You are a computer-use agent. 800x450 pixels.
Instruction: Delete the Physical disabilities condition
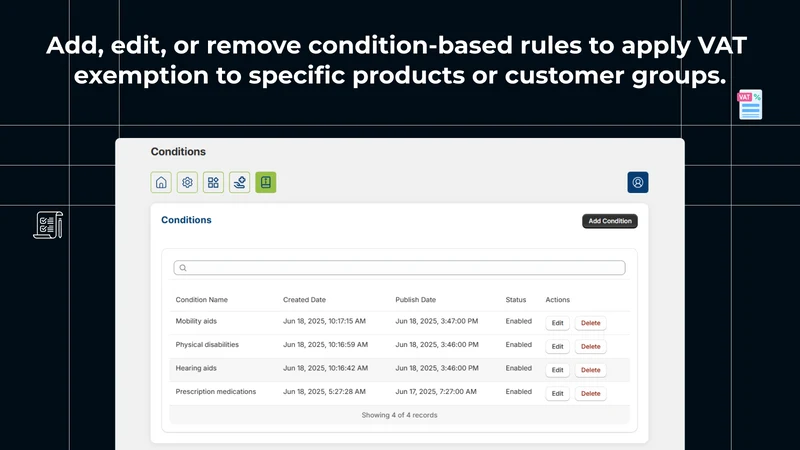pyautogui.click(x=590, y=346)
